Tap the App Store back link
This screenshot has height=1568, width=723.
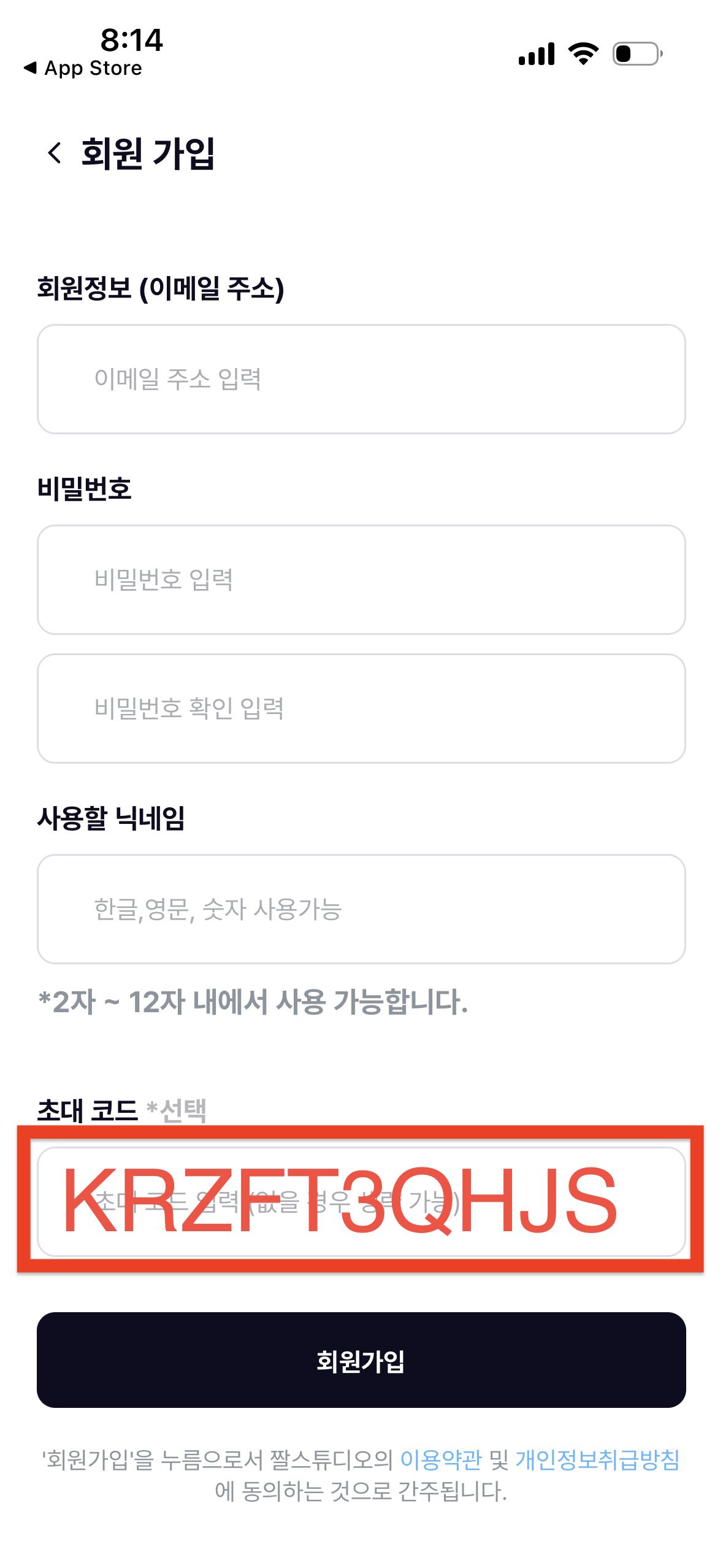pyautogui.click(x=82, y=68)
